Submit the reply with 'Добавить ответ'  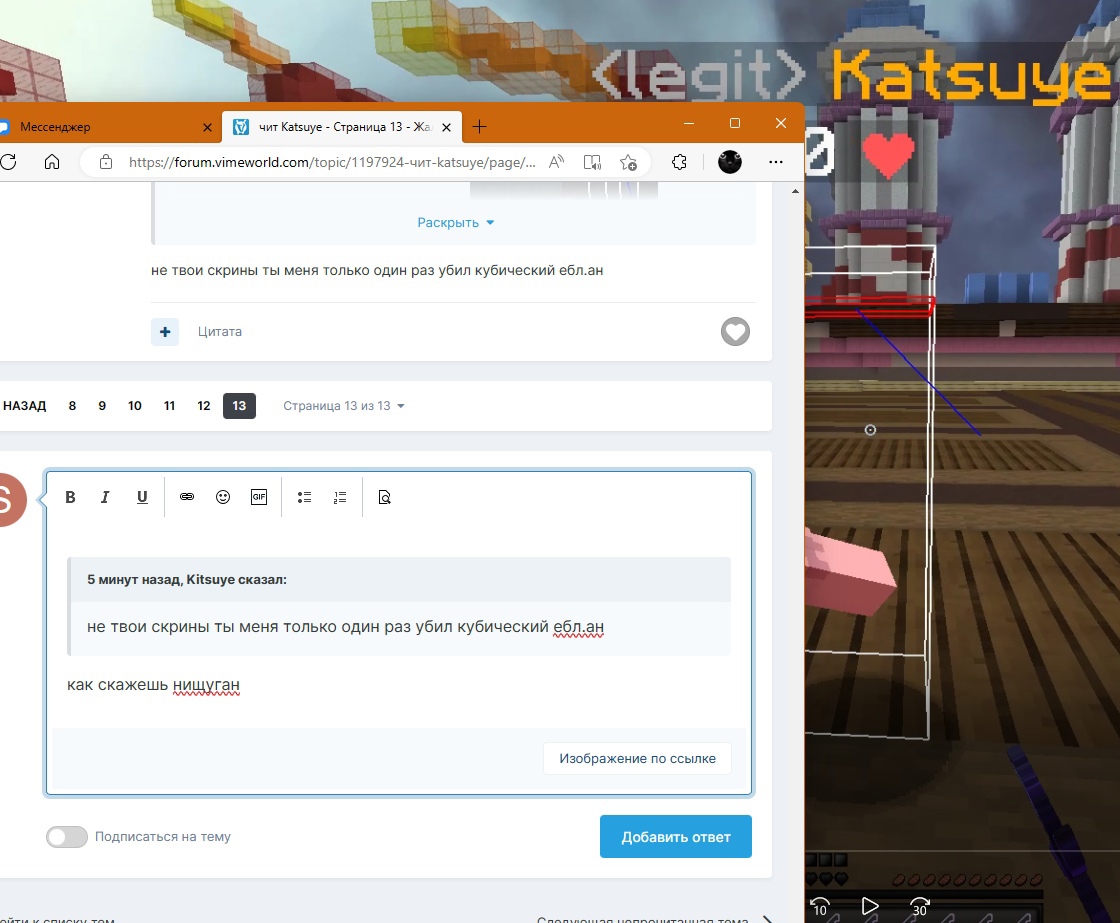click(675, 837)
